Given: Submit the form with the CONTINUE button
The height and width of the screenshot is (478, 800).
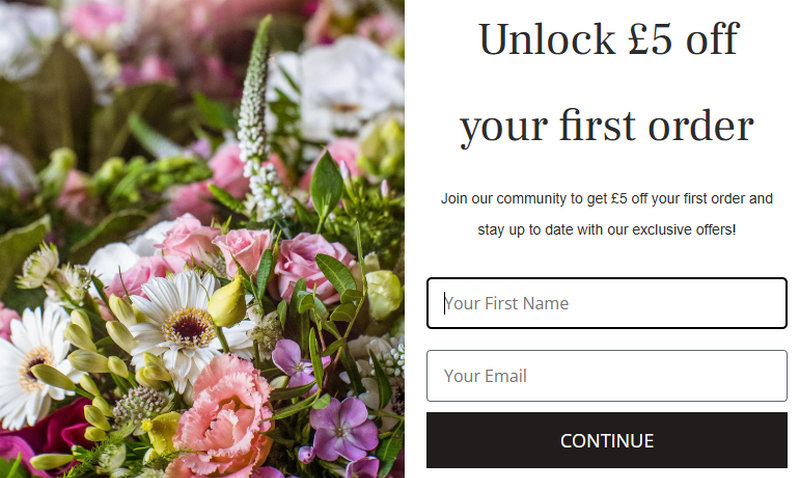Looking at the screenshot, I should point(607,440).
